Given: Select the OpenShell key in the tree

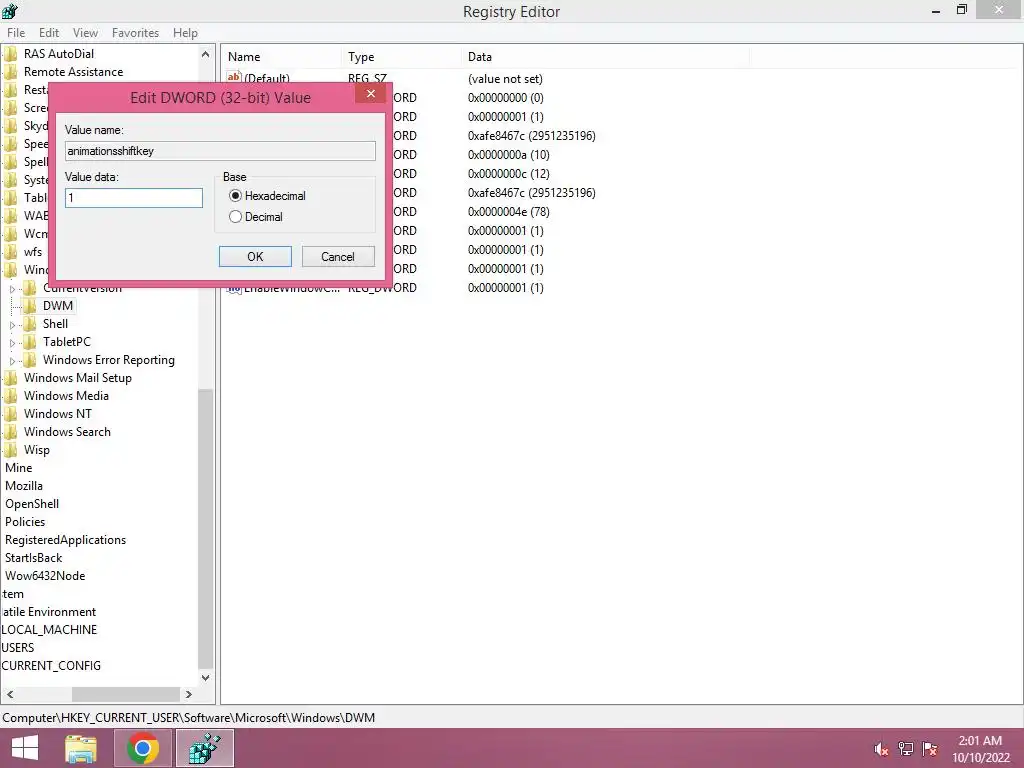Looking at the screenshot, I should point(32,504).
